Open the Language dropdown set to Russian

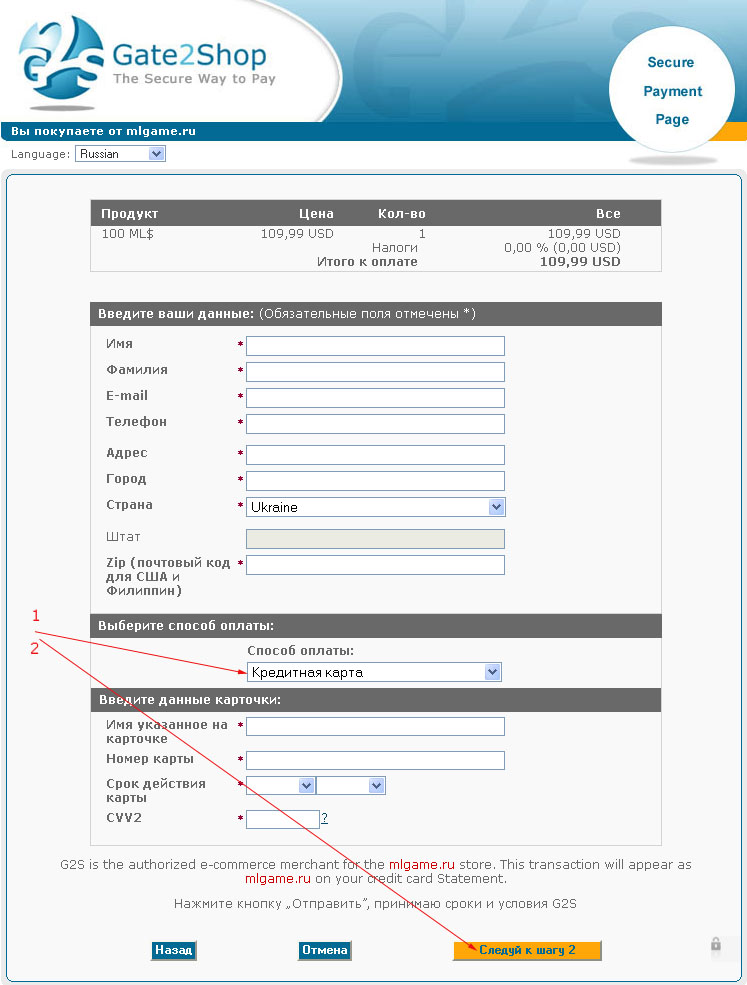tap(120, 154)
